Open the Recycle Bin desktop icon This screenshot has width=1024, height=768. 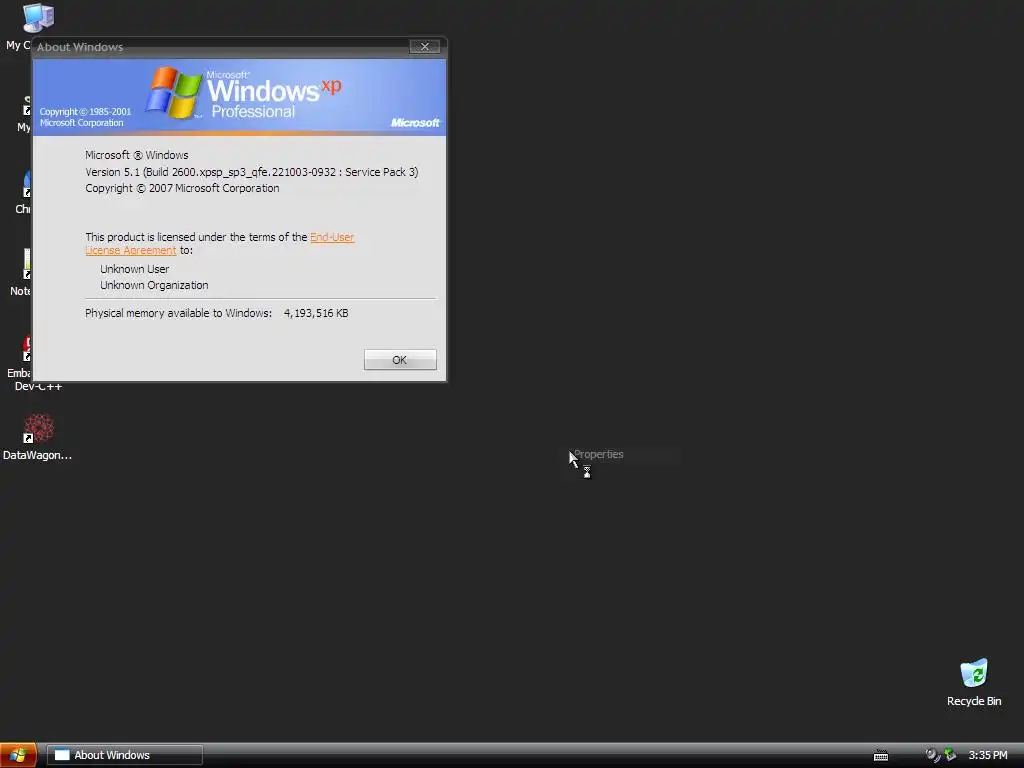pos(974,682)
